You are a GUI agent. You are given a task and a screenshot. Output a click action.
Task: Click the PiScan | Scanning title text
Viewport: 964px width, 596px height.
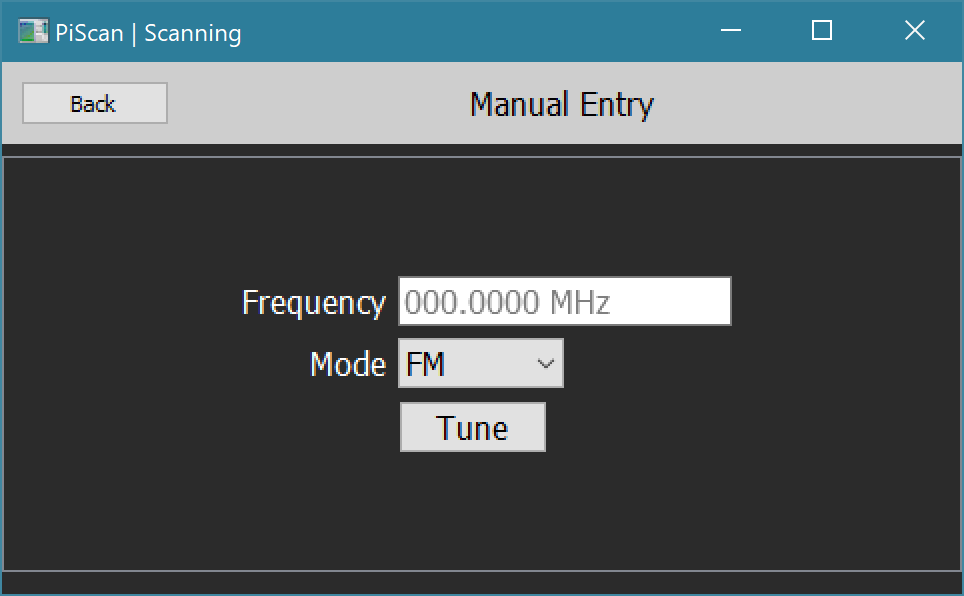pyautogui.click(x=148, y=33)
